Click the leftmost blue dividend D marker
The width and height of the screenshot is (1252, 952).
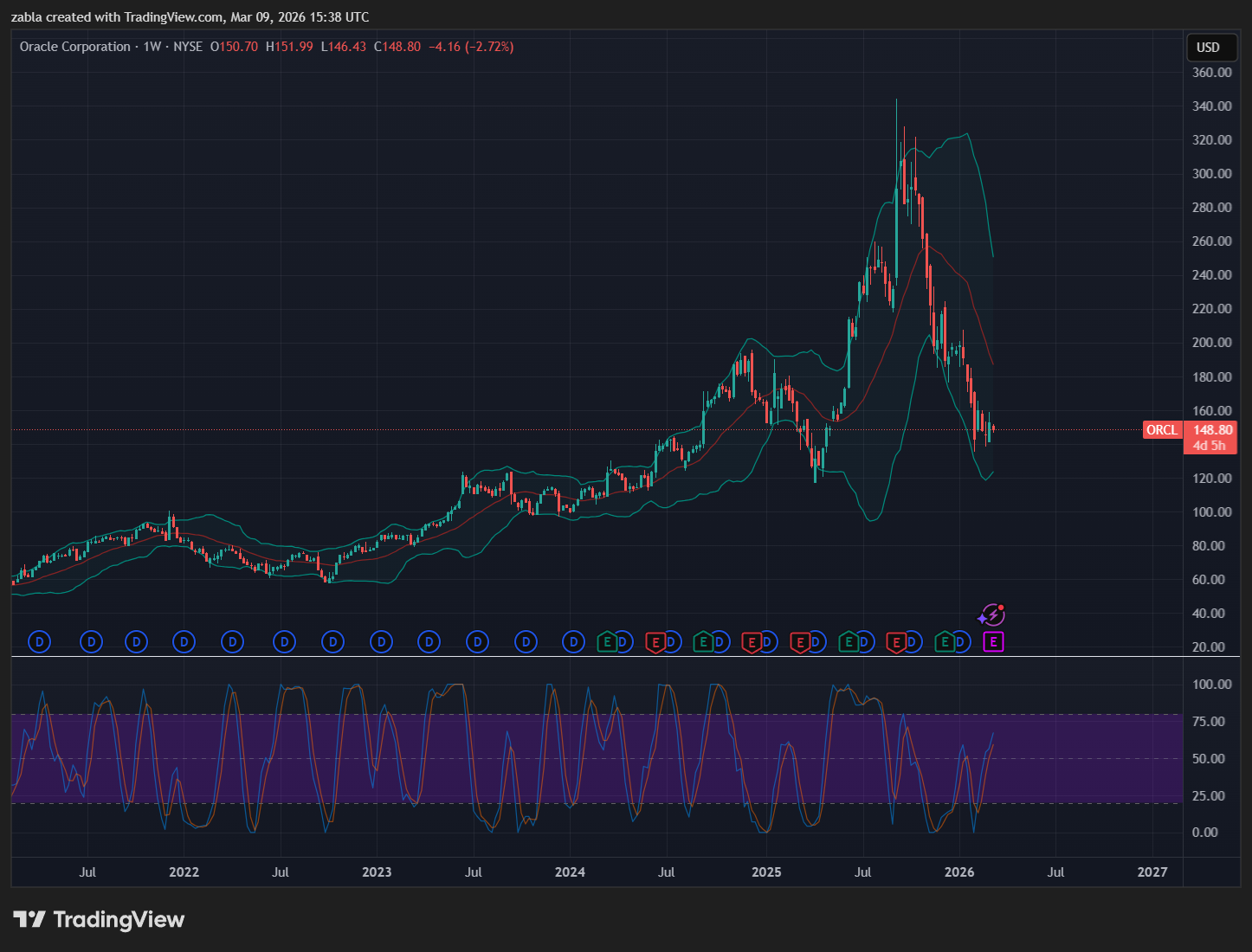tap(39, 642)
